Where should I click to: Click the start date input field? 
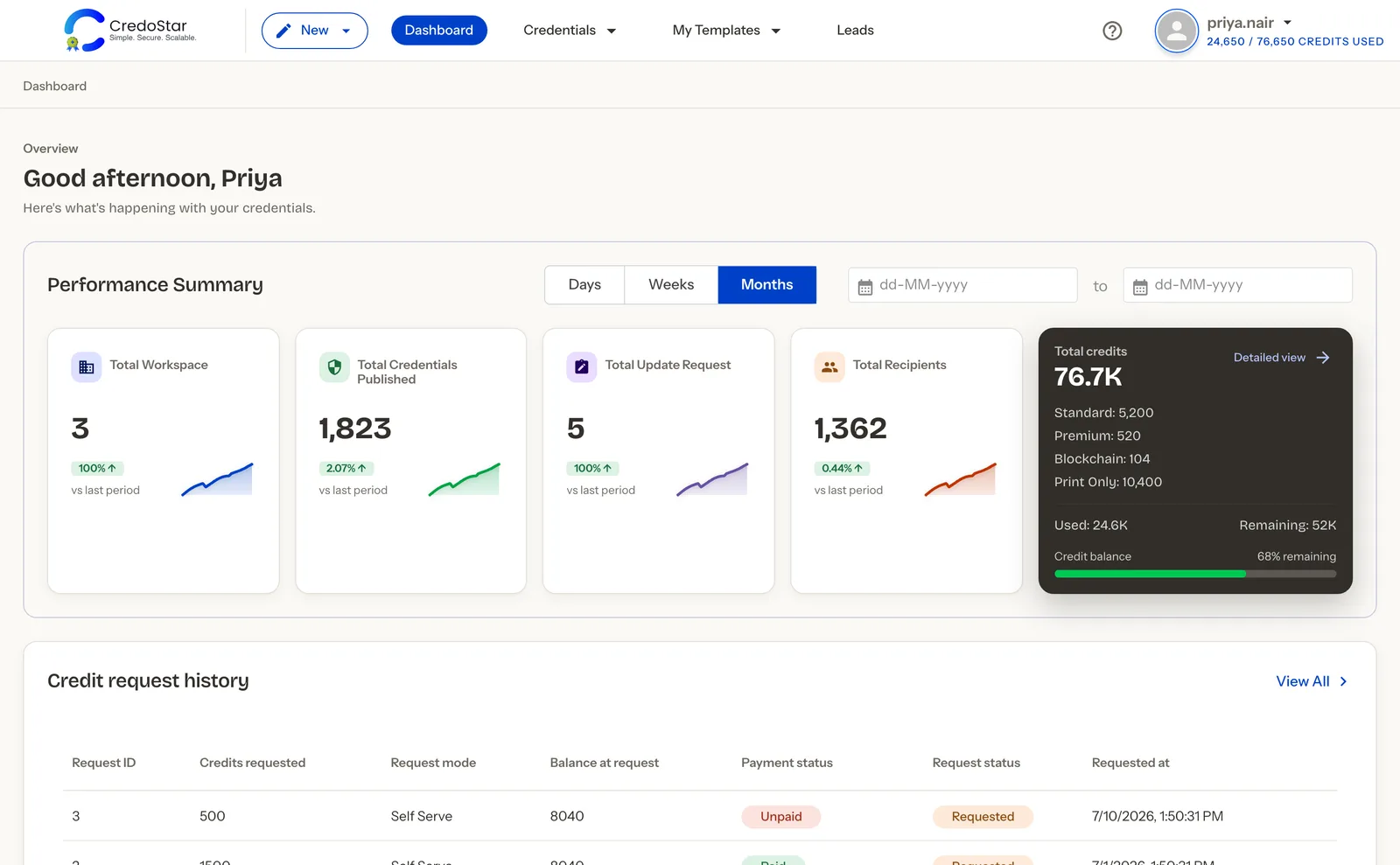962,285
